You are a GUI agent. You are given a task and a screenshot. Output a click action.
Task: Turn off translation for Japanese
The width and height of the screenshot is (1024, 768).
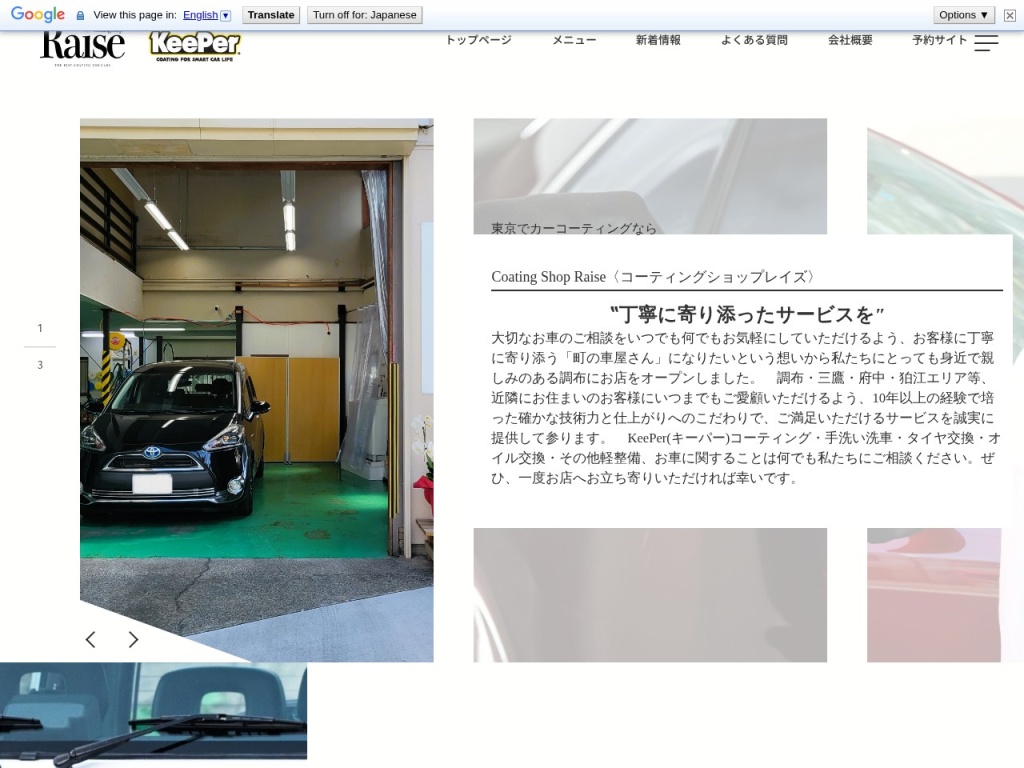pyautogui.click(x=364, y=15)
